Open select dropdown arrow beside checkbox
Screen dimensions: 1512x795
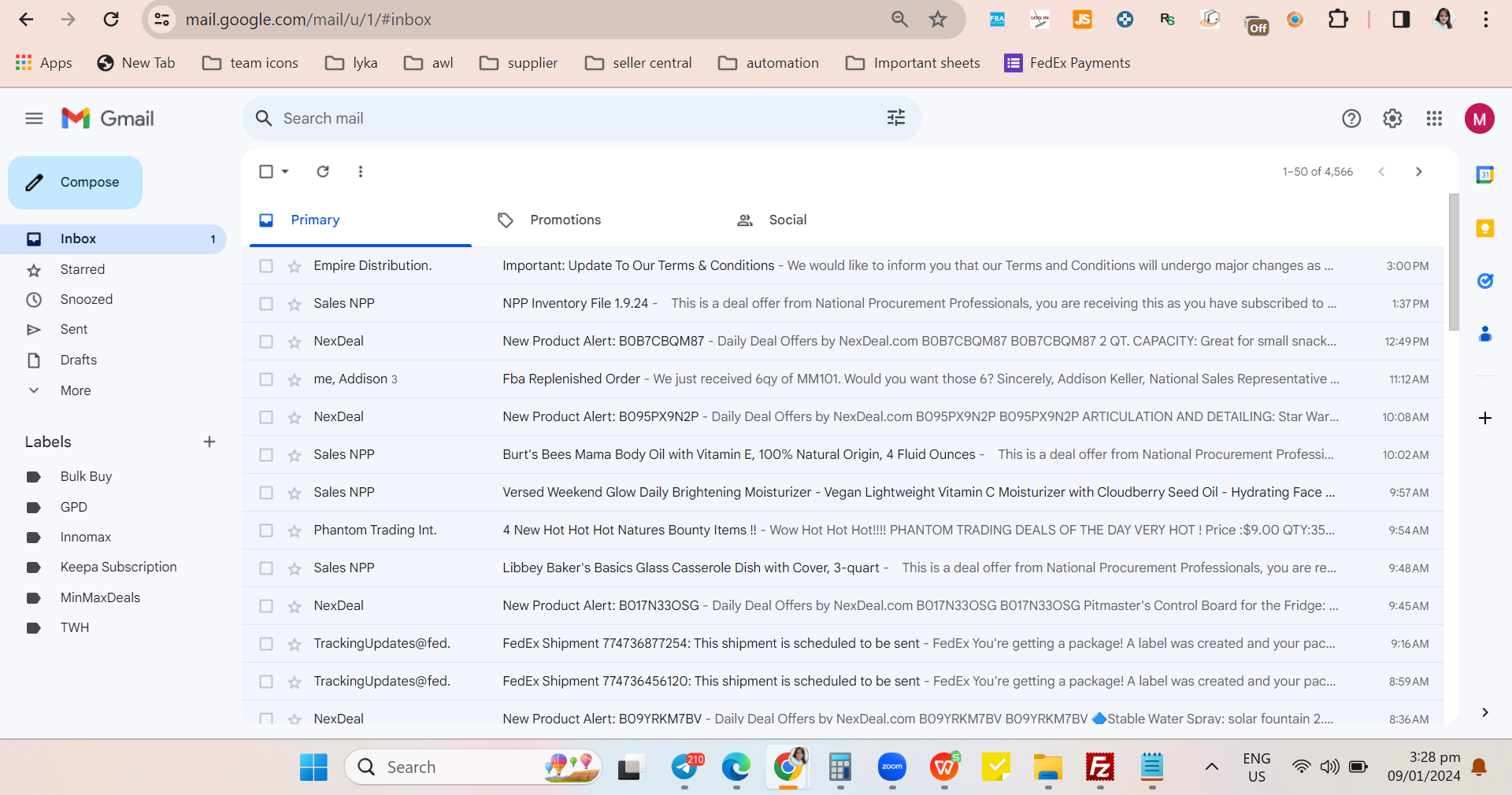click(x=285, y=172)
